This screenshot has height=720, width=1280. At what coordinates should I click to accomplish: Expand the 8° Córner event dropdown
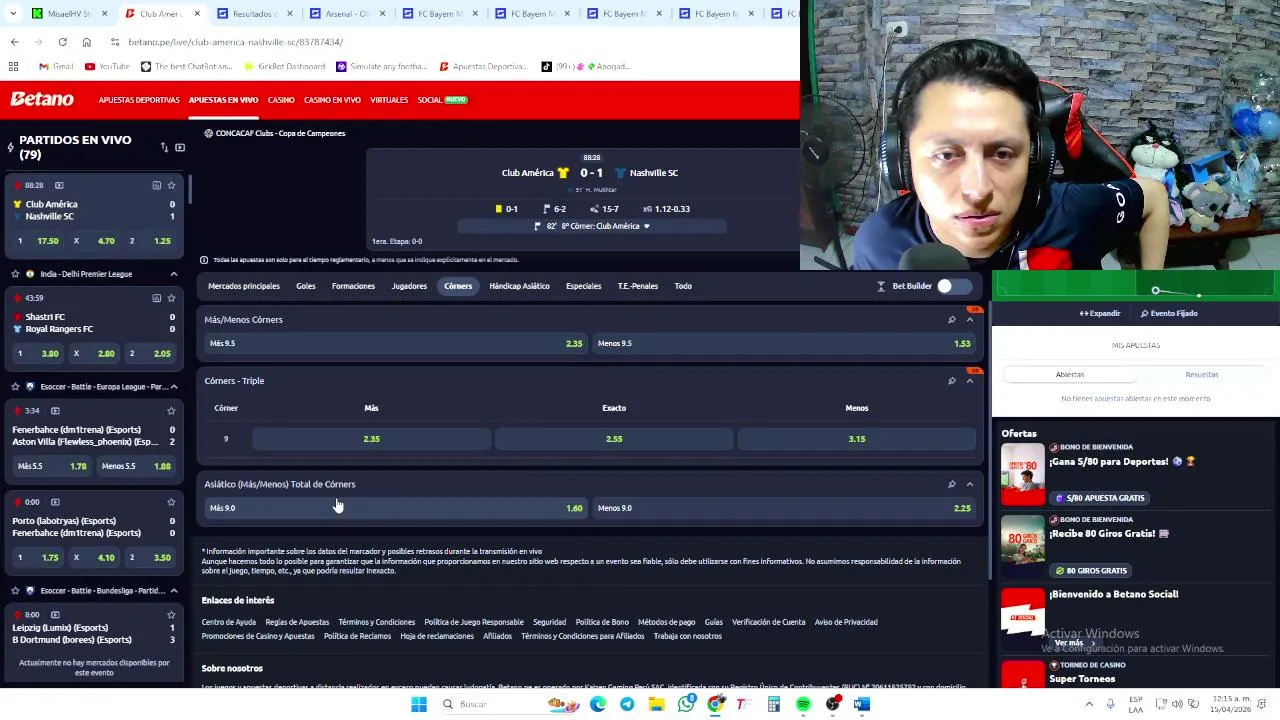[x=646, y=226]
